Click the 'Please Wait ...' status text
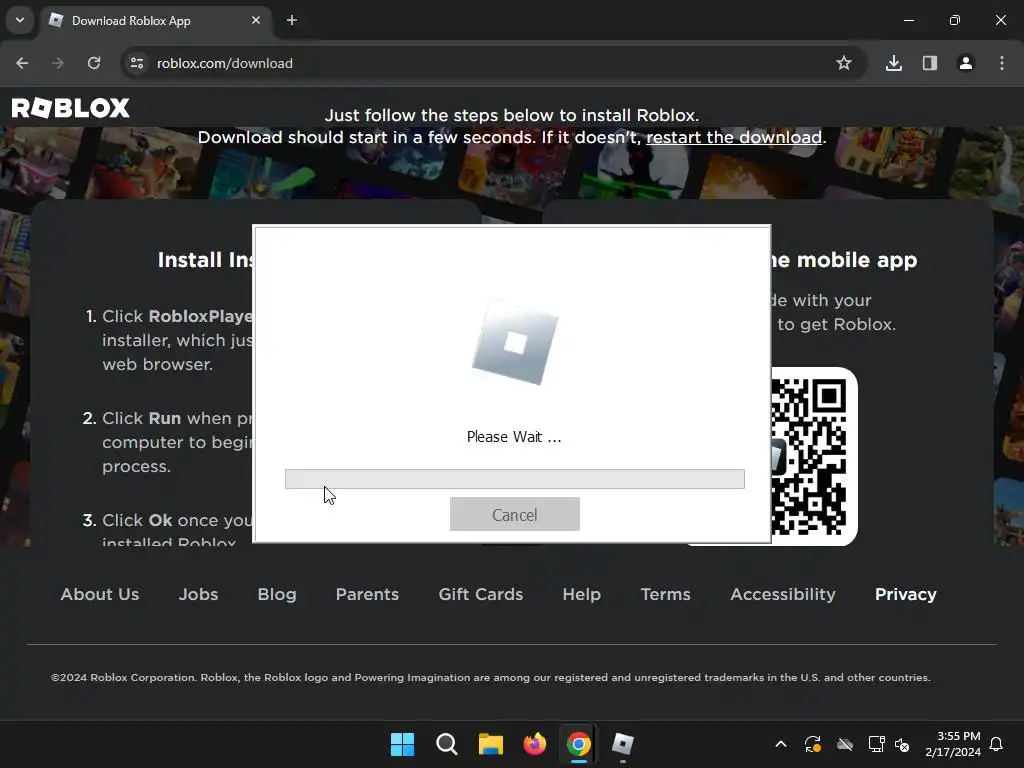 [x=514, y=437]
